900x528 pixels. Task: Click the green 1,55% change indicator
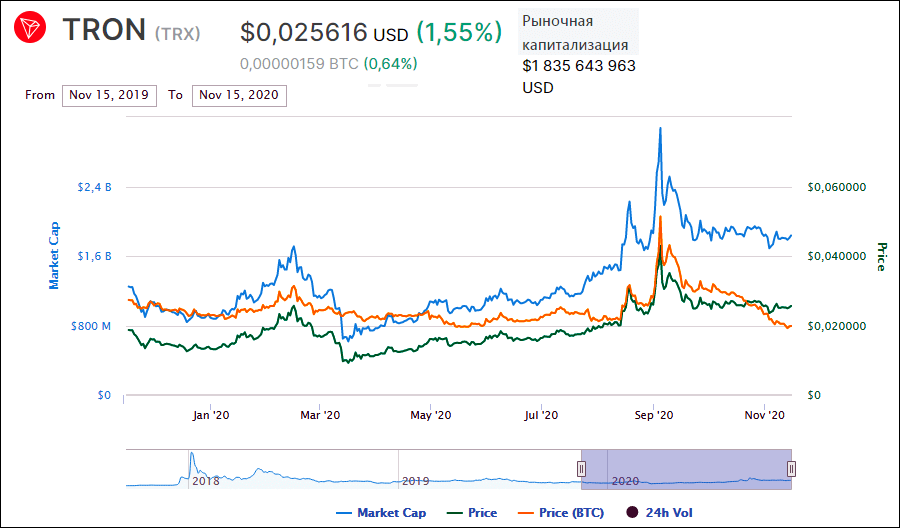pos(459,33)
